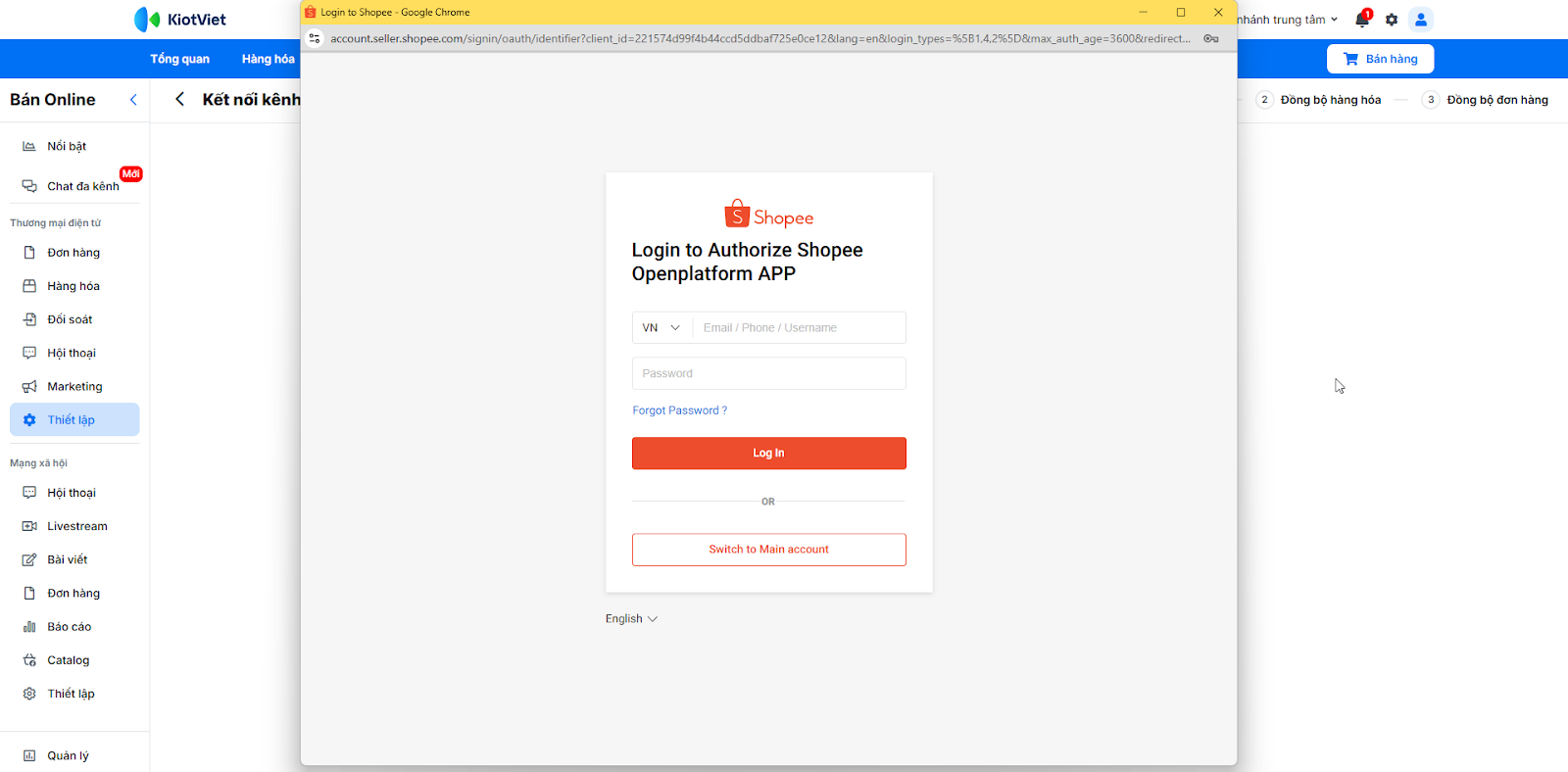This screenshot has height=772, width=1568.
Task: Click the password key icon in address bar
Action: (1211, 38)
